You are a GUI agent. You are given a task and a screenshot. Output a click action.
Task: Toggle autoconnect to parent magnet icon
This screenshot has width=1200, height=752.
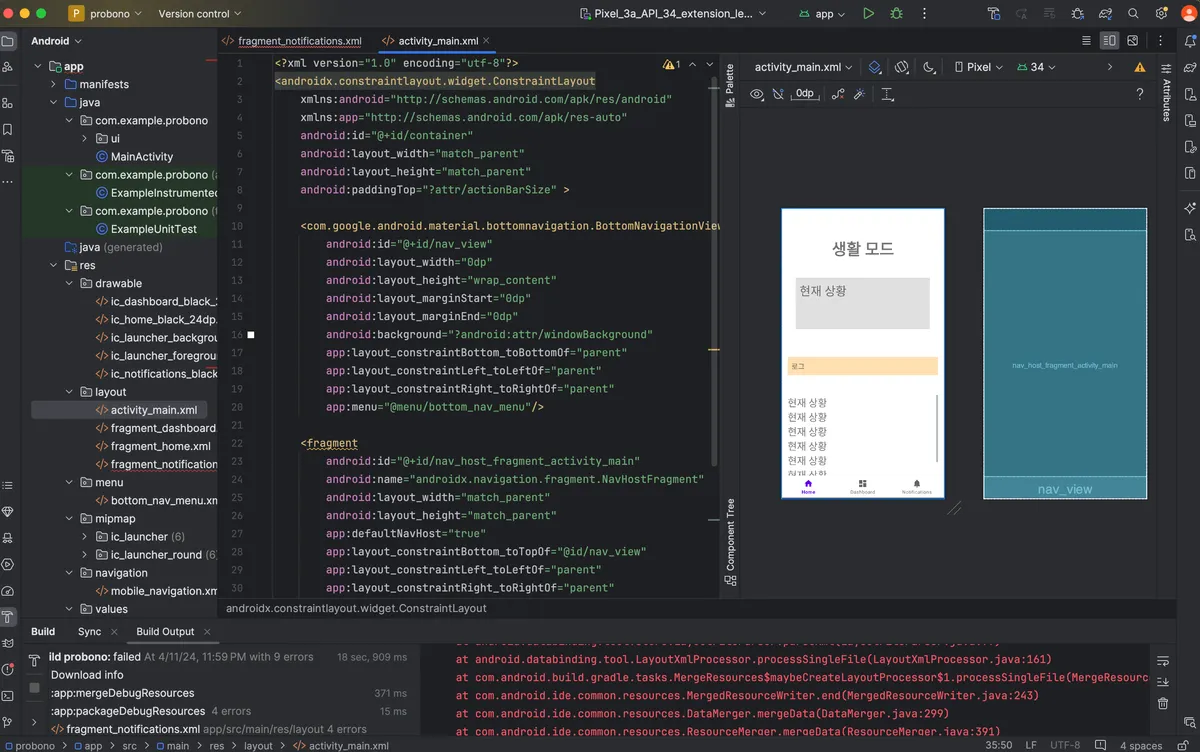click(778, 94)
